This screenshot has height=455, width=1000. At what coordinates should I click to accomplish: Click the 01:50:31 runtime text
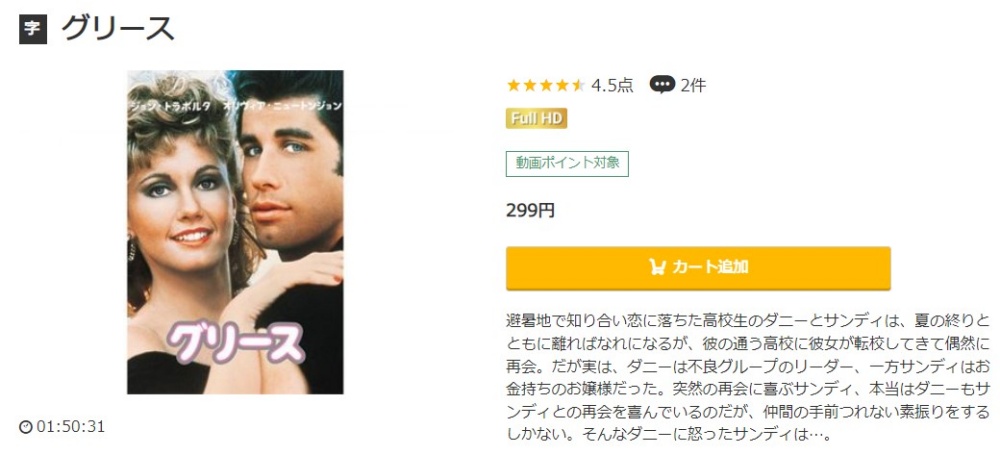tap(70, 427)
